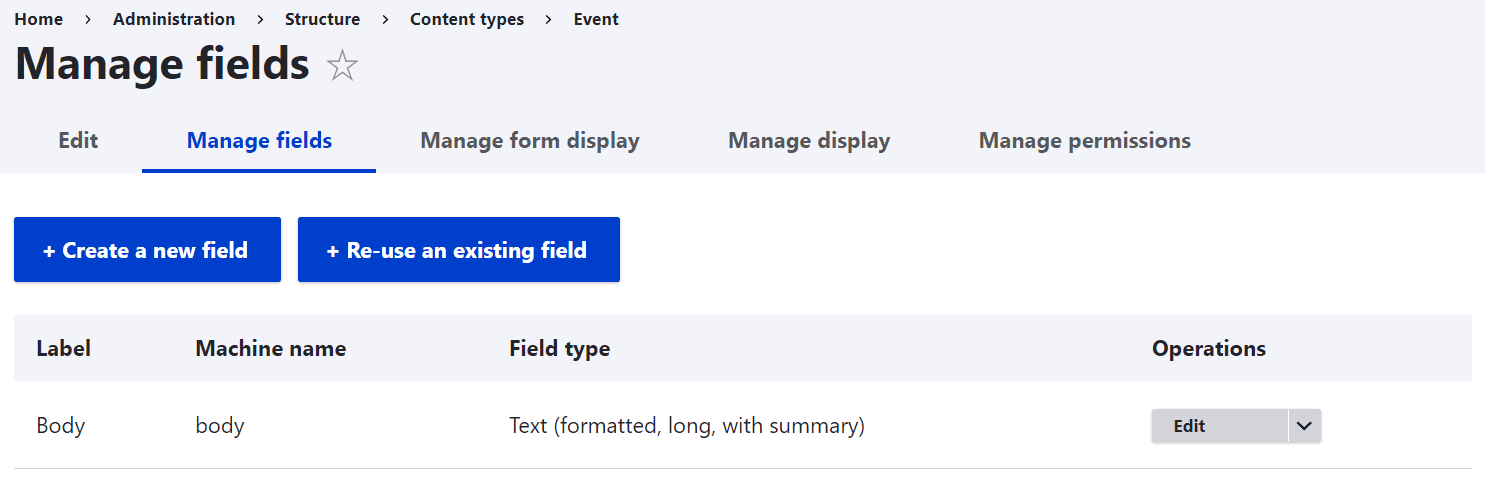Click the Machine name column header
Image resolution: width=1485 pixels, height=481 pixels.
(270, 348)
